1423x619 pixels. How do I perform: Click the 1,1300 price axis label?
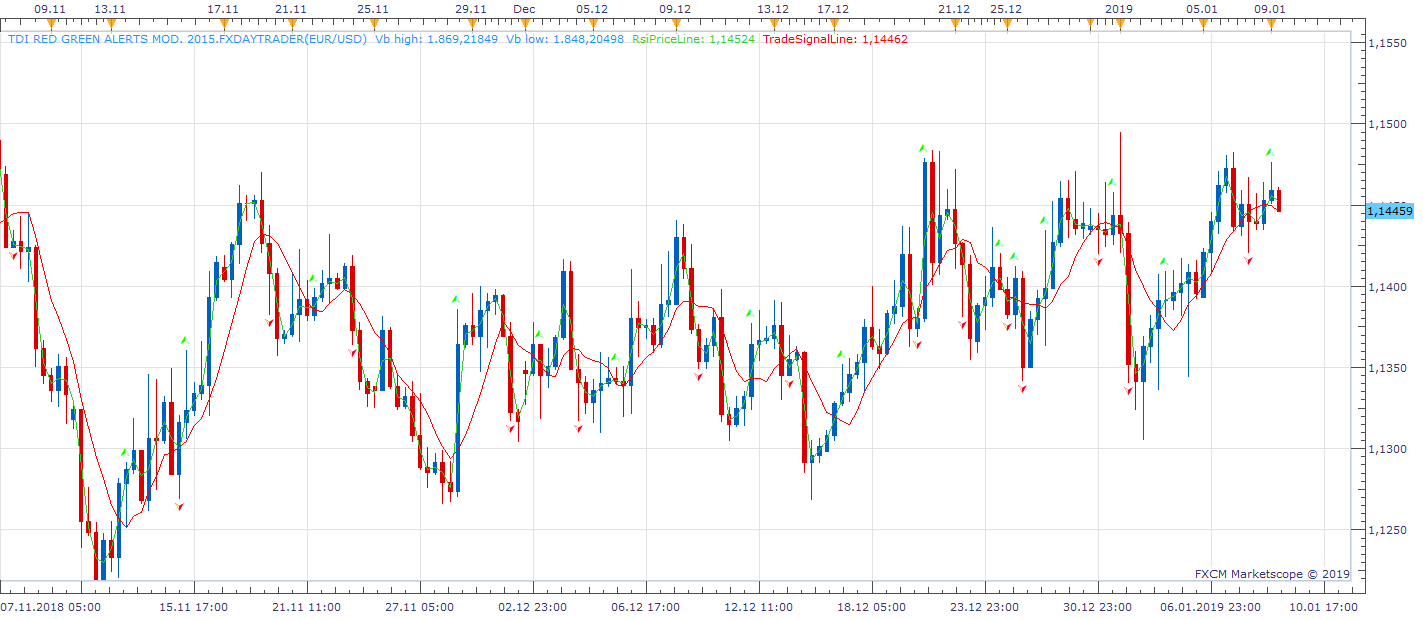pyautogui.click(x=1387, y=449)
